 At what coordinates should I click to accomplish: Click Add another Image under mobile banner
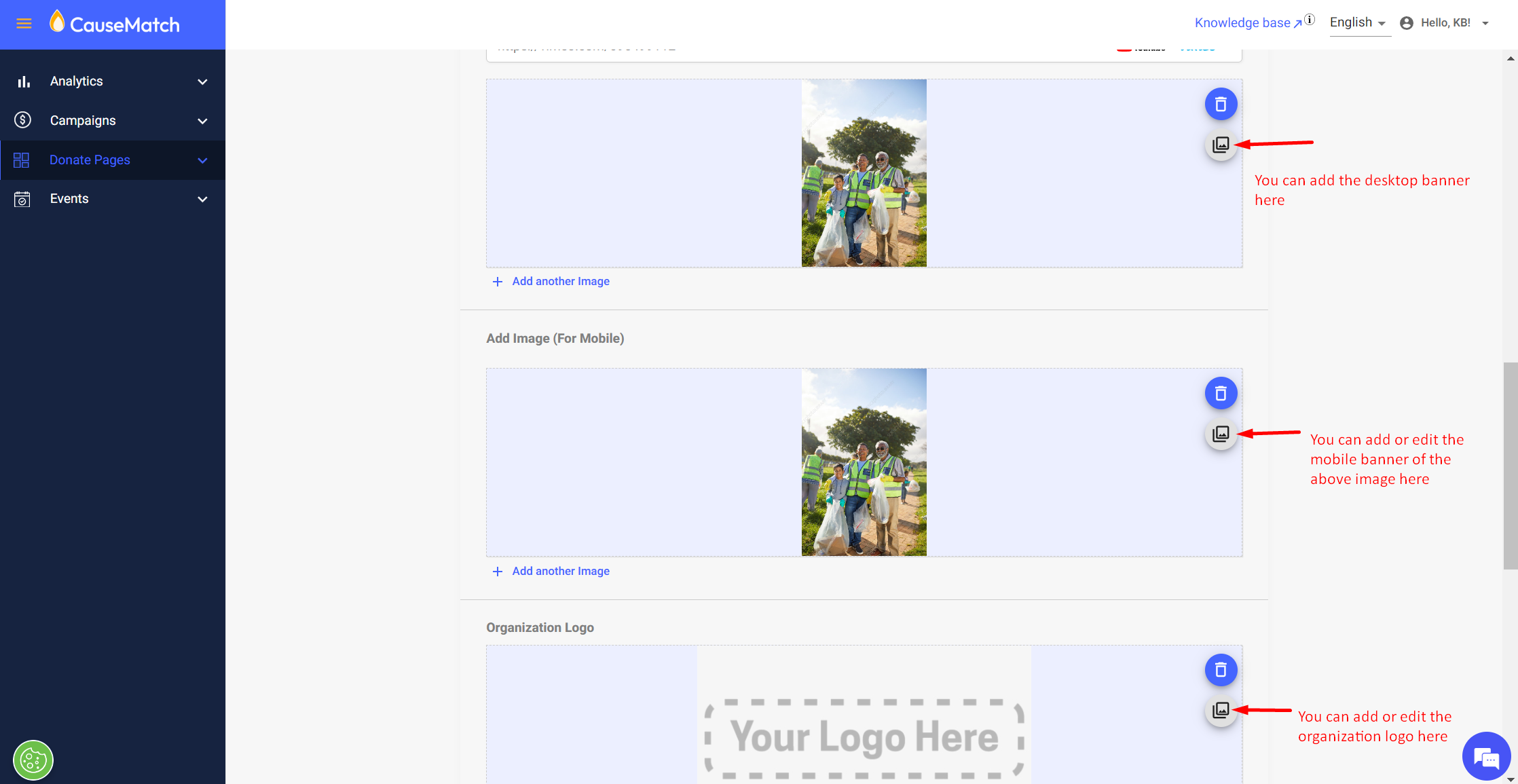[560, 572]
